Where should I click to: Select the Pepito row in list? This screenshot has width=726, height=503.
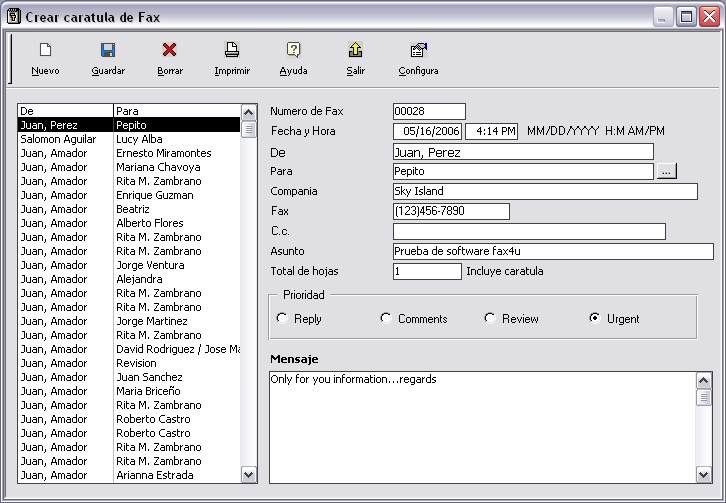click(x=129, y=125)
